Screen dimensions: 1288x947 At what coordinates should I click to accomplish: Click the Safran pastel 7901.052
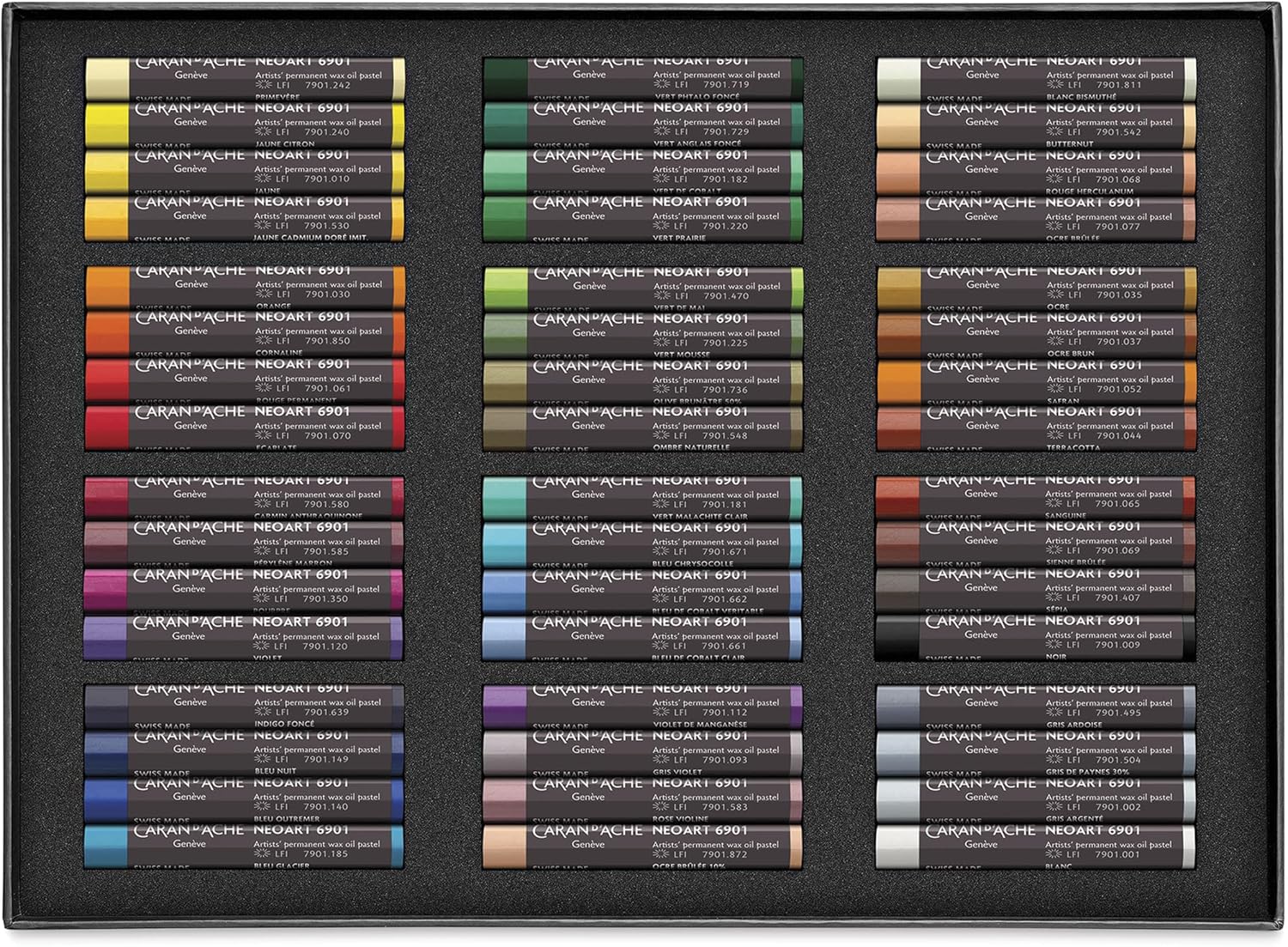click(x=1036, y=382)
